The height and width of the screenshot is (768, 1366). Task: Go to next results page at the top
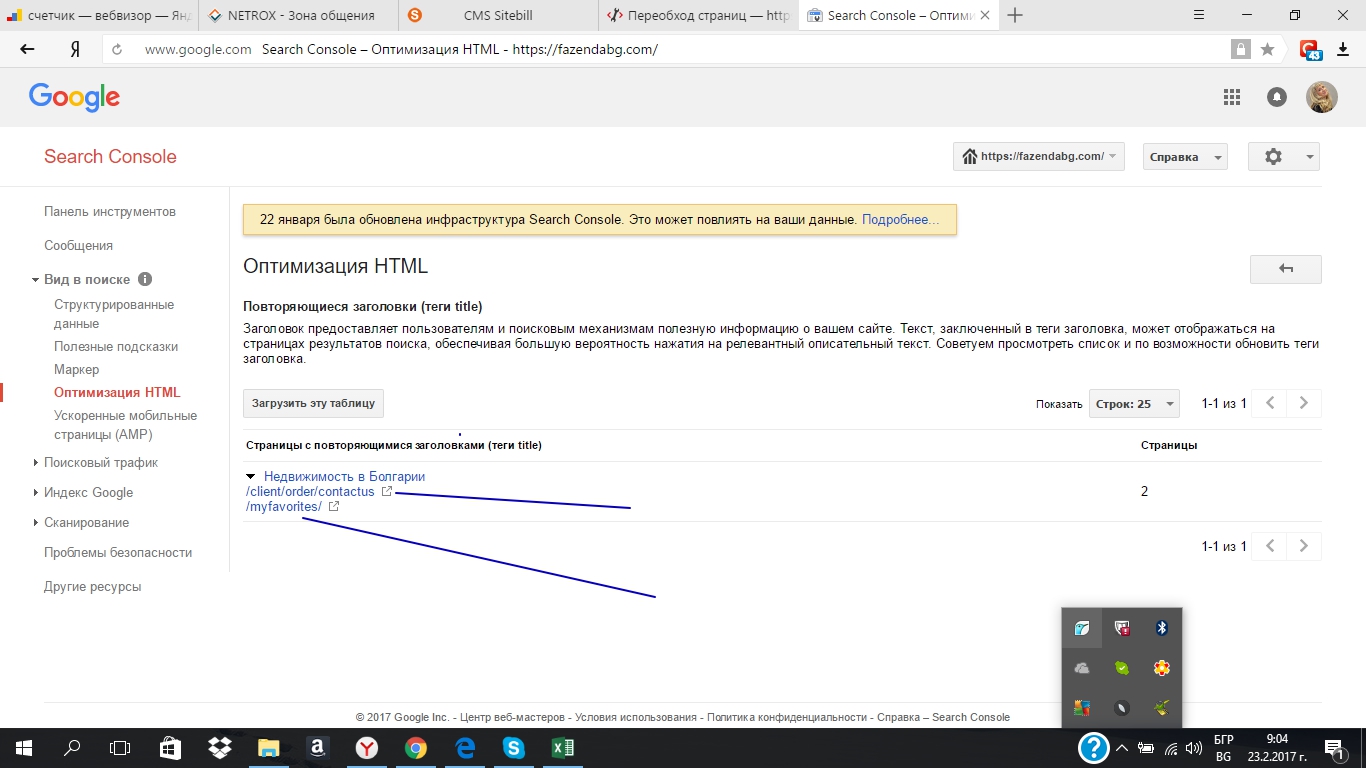[1304, 404]
